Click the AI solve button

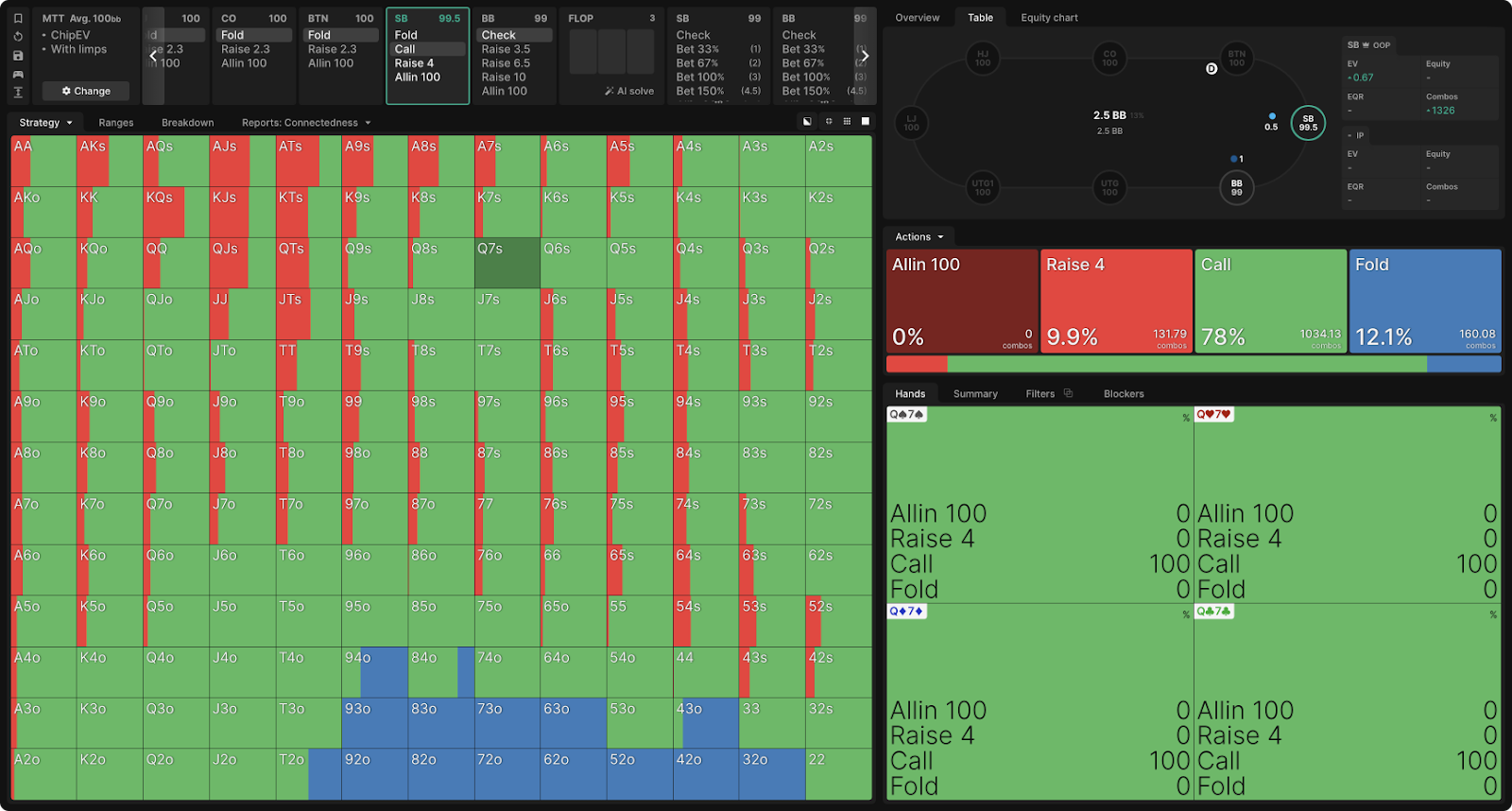629,92
